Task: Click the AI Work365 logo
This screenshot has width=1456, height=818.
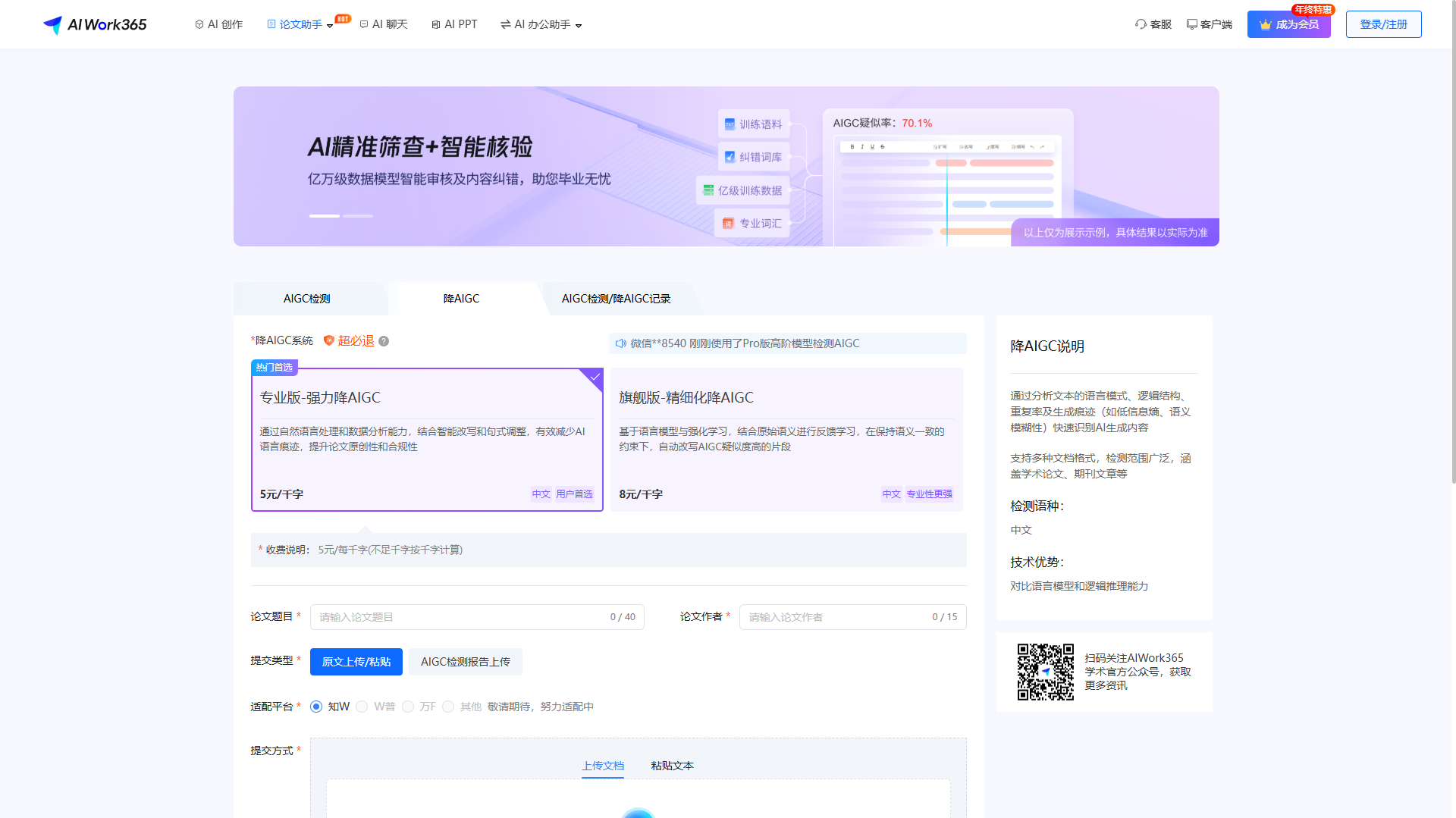Action: (x=94, y=24)
